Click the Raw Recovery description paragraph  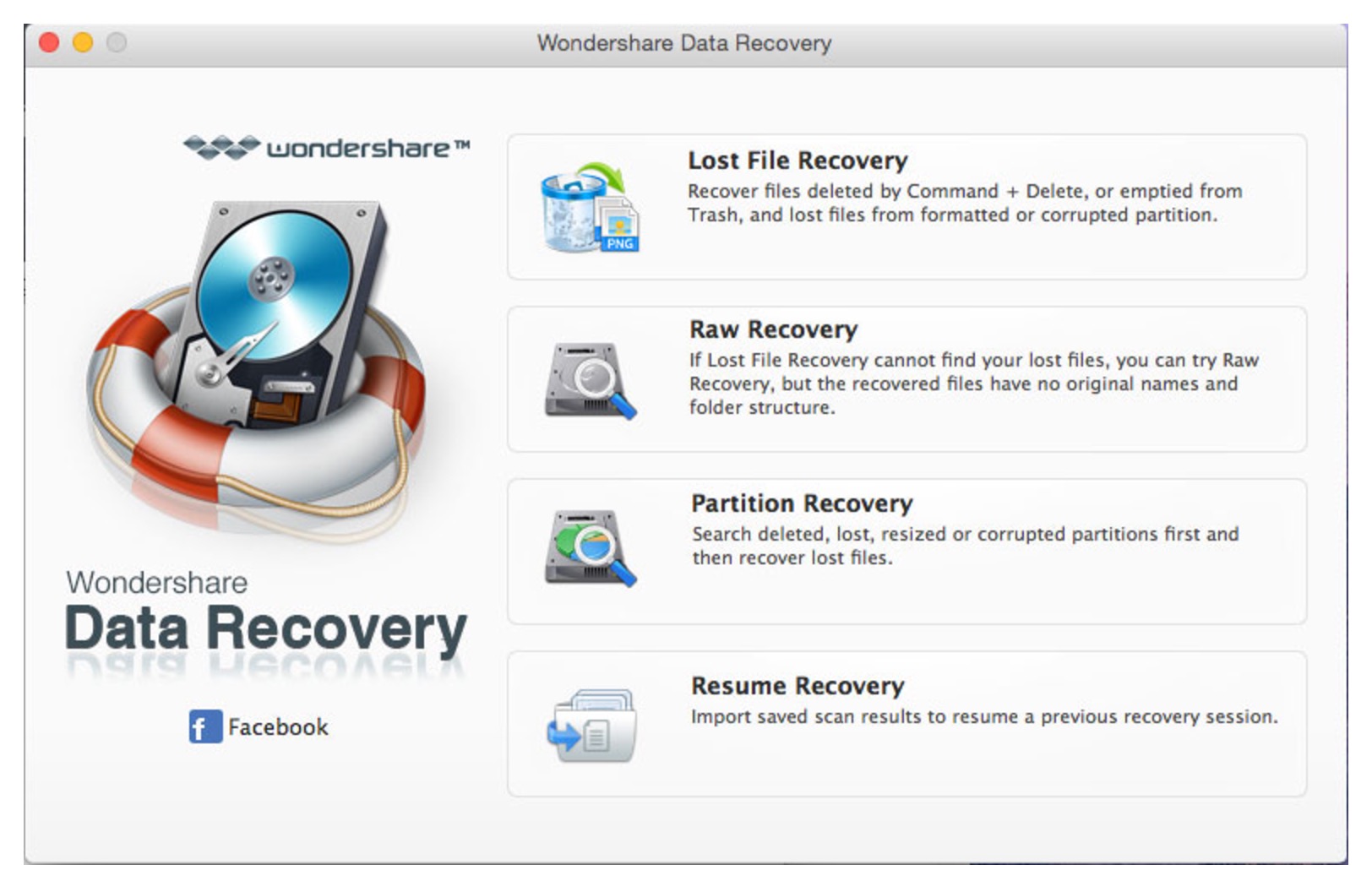(x=974, y=383)
